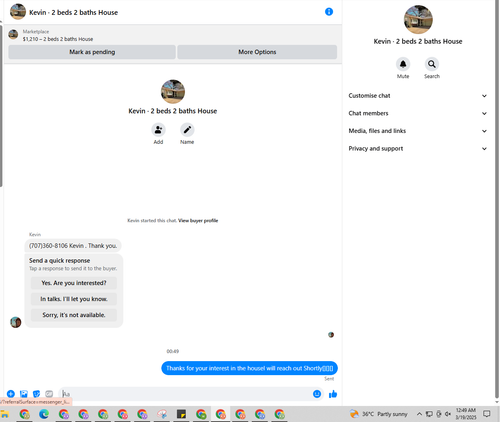500x422 pixels.
Task: Expand the Privacy and support section
Action: pyautogui.click(x=418, y=149)
